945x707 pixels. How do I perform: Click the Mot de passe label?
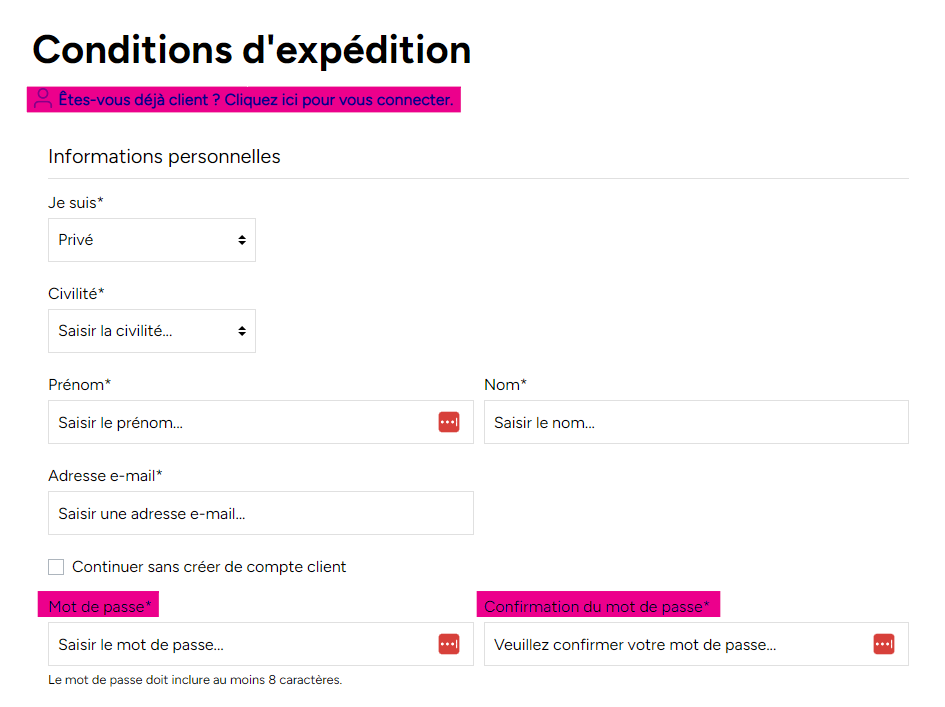pyautogui.click(x=99, y=606)
